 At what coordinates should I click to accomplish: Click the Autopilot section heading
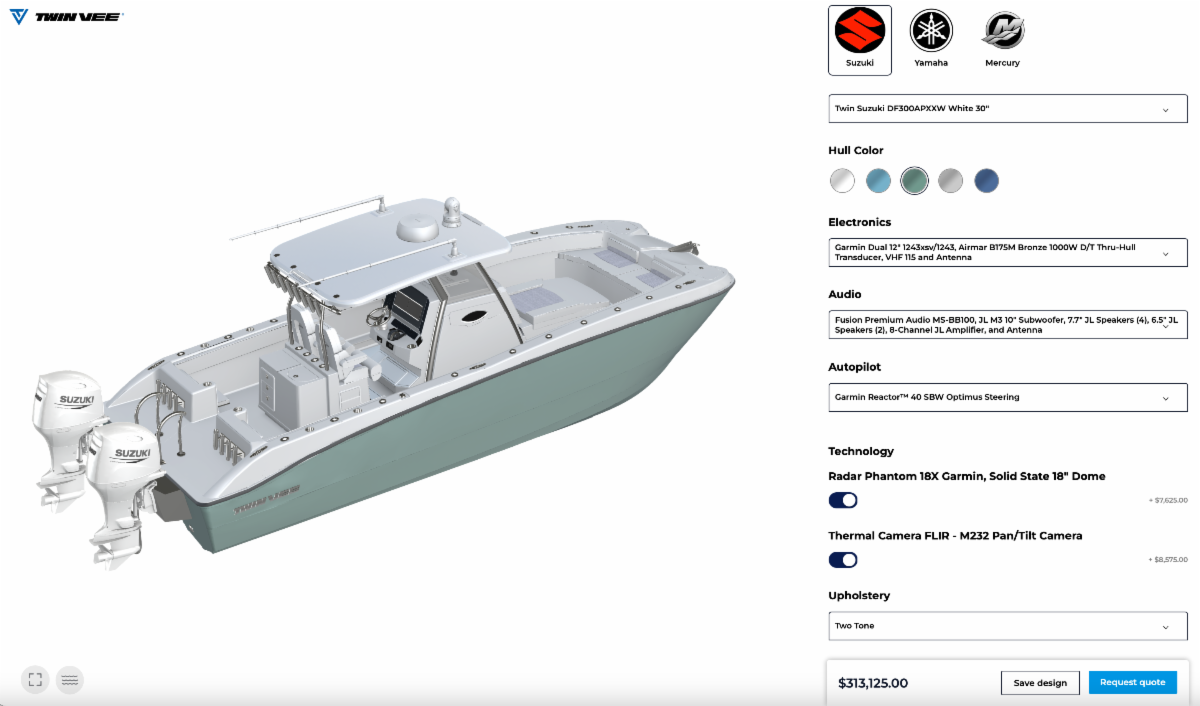point(855,367)
